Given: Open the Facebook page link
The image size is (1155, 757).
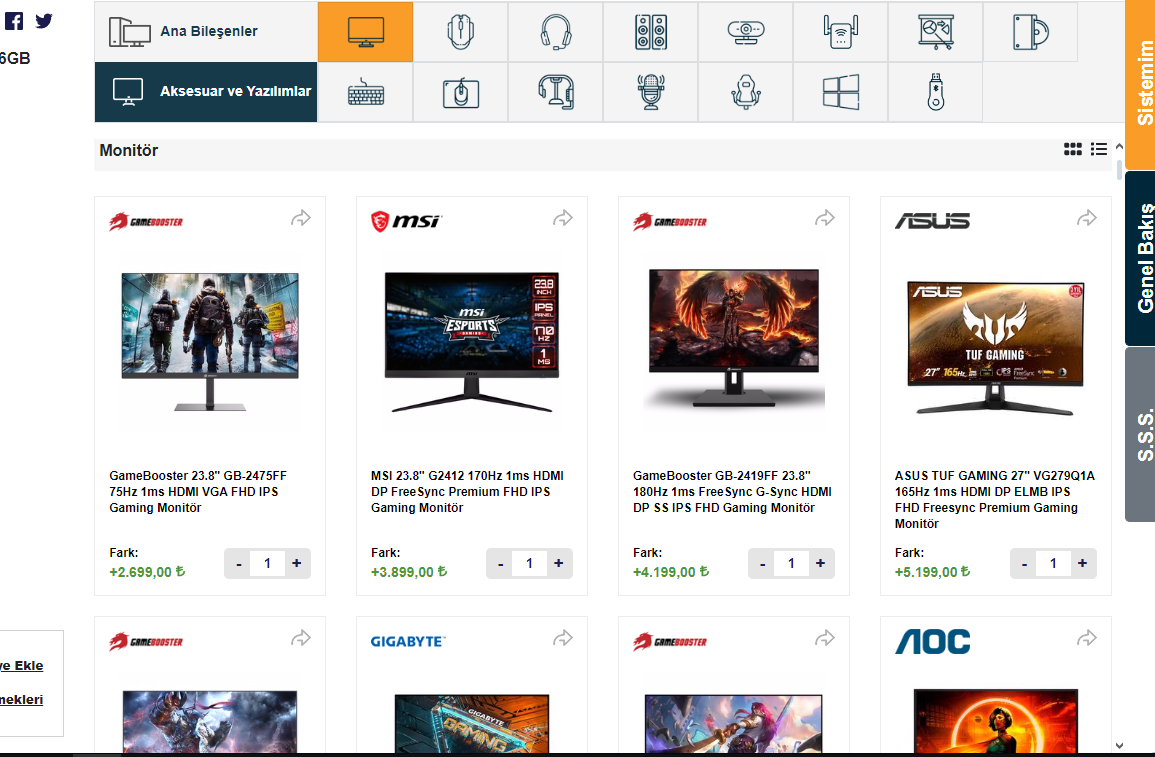Looking at the screenshot, I should pos(14,21).
